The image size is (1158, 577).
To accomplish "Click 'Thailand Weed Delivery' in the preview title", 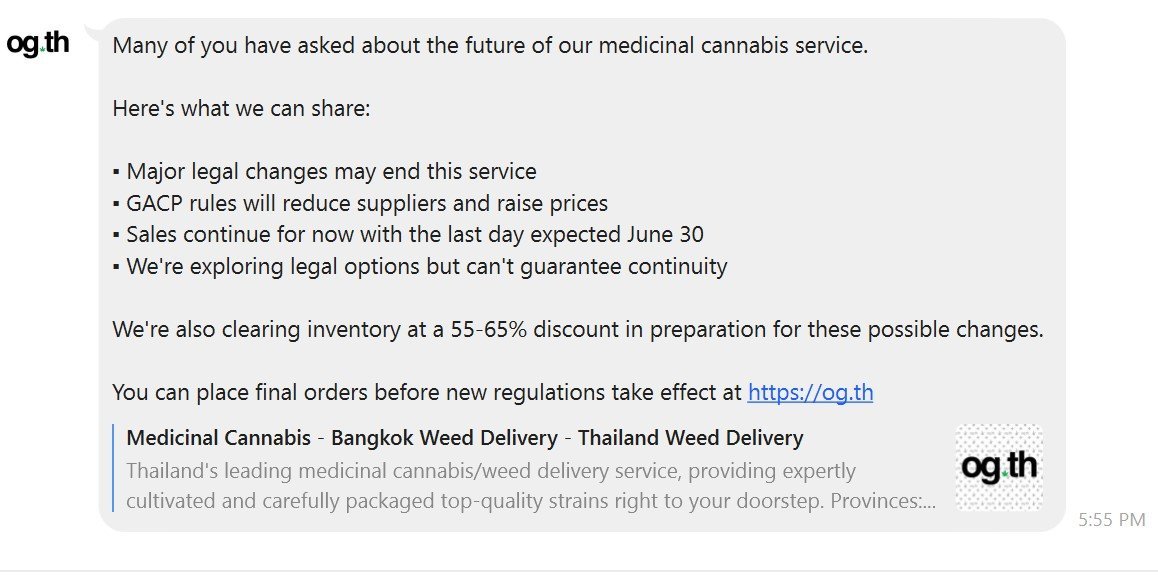I will pyautogui.click(x=691, y=437).
